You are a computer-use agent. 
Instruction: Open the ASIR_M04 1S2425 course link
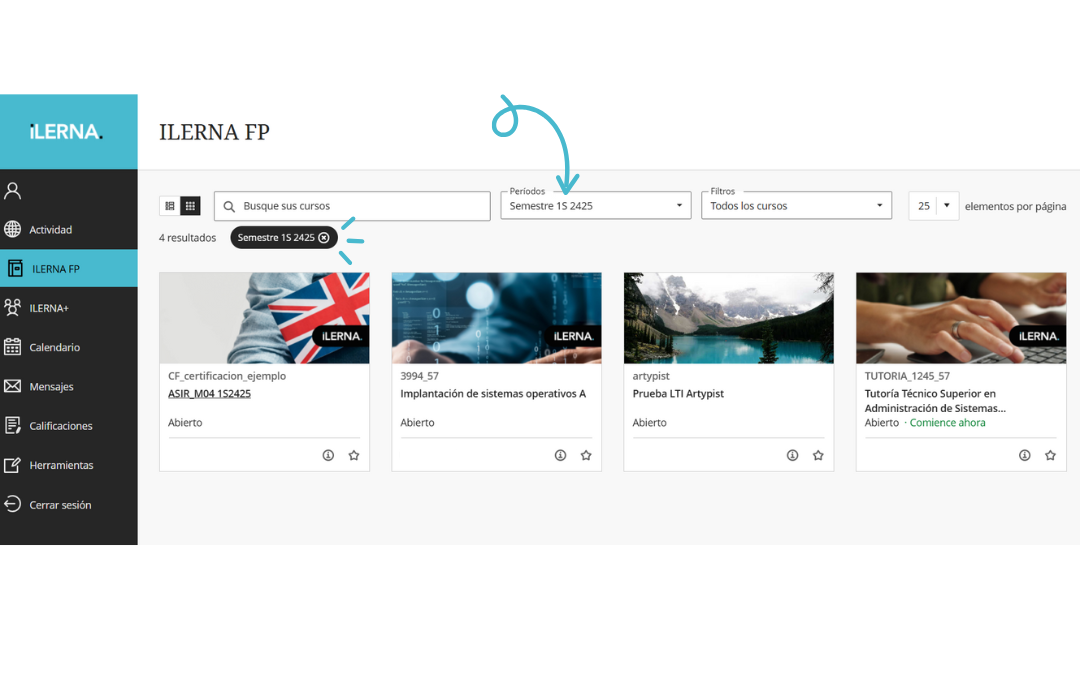pos(209,393)
